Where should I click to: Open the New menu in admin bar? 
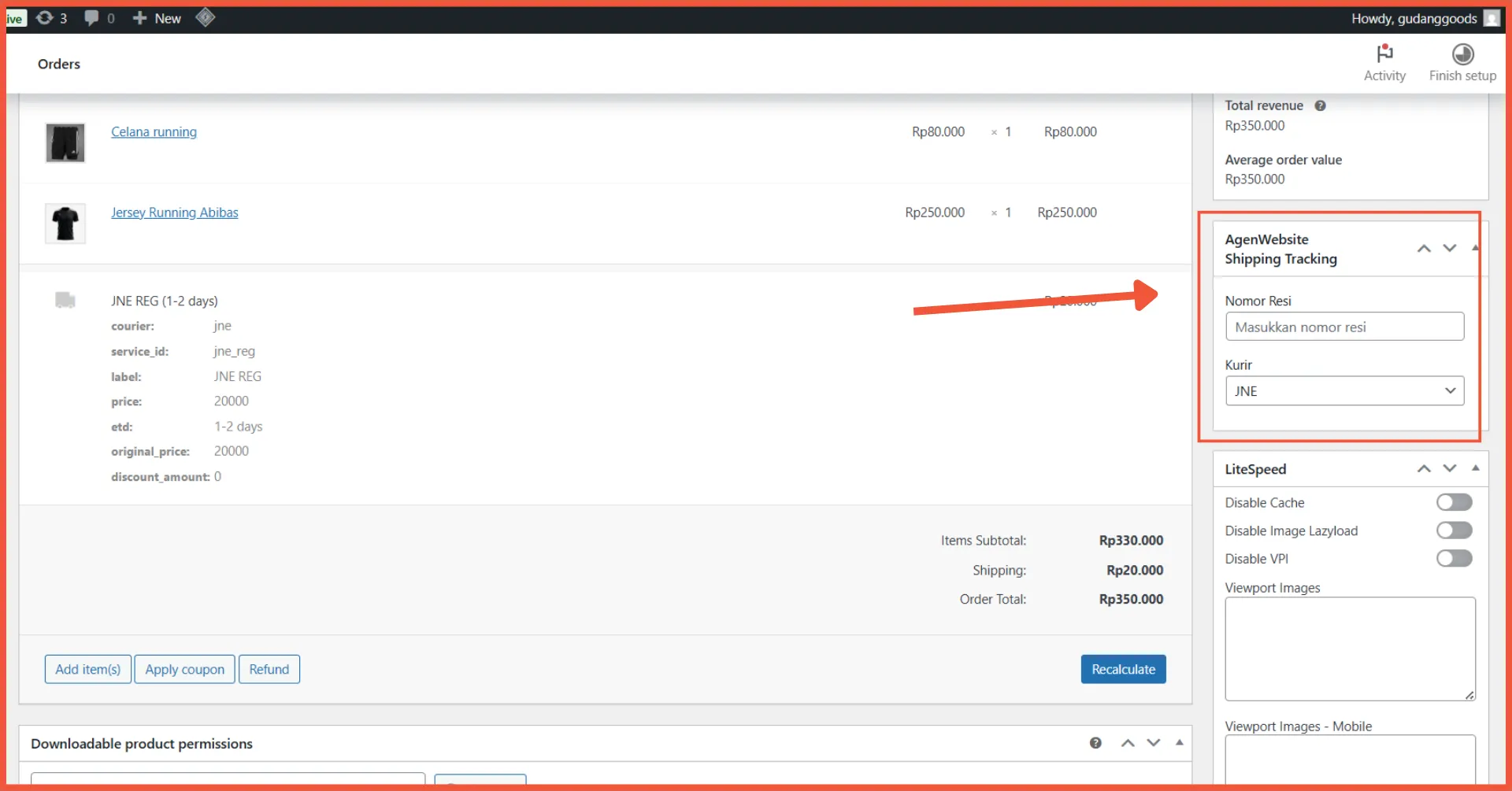(157, 18)
